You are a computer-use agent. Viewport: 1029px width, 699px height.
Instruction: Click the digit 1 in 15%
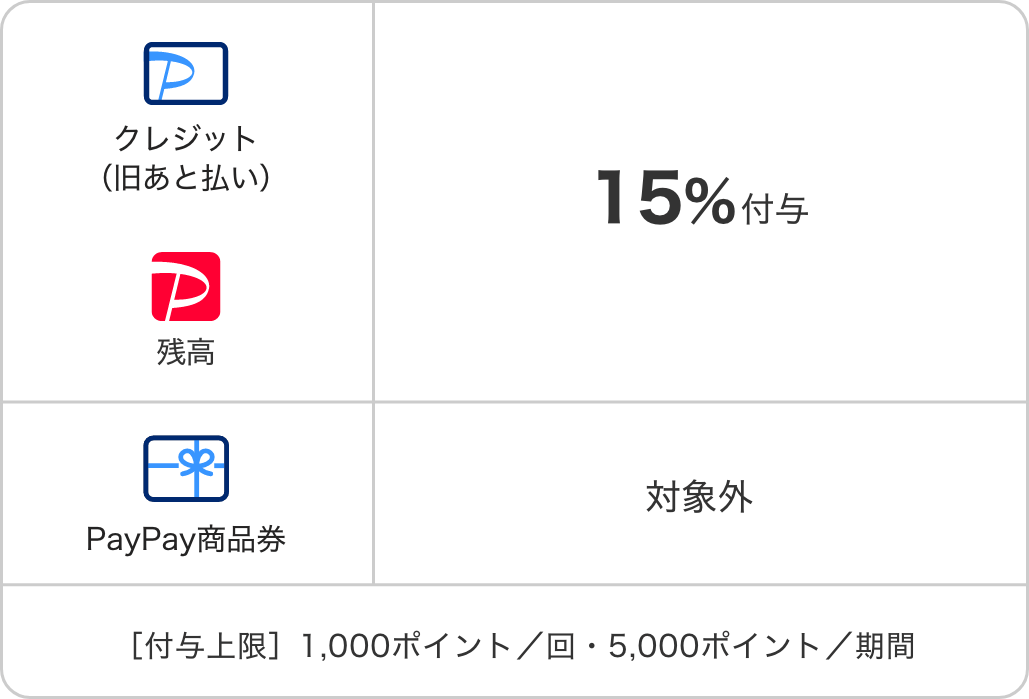(x=611, y=198)
